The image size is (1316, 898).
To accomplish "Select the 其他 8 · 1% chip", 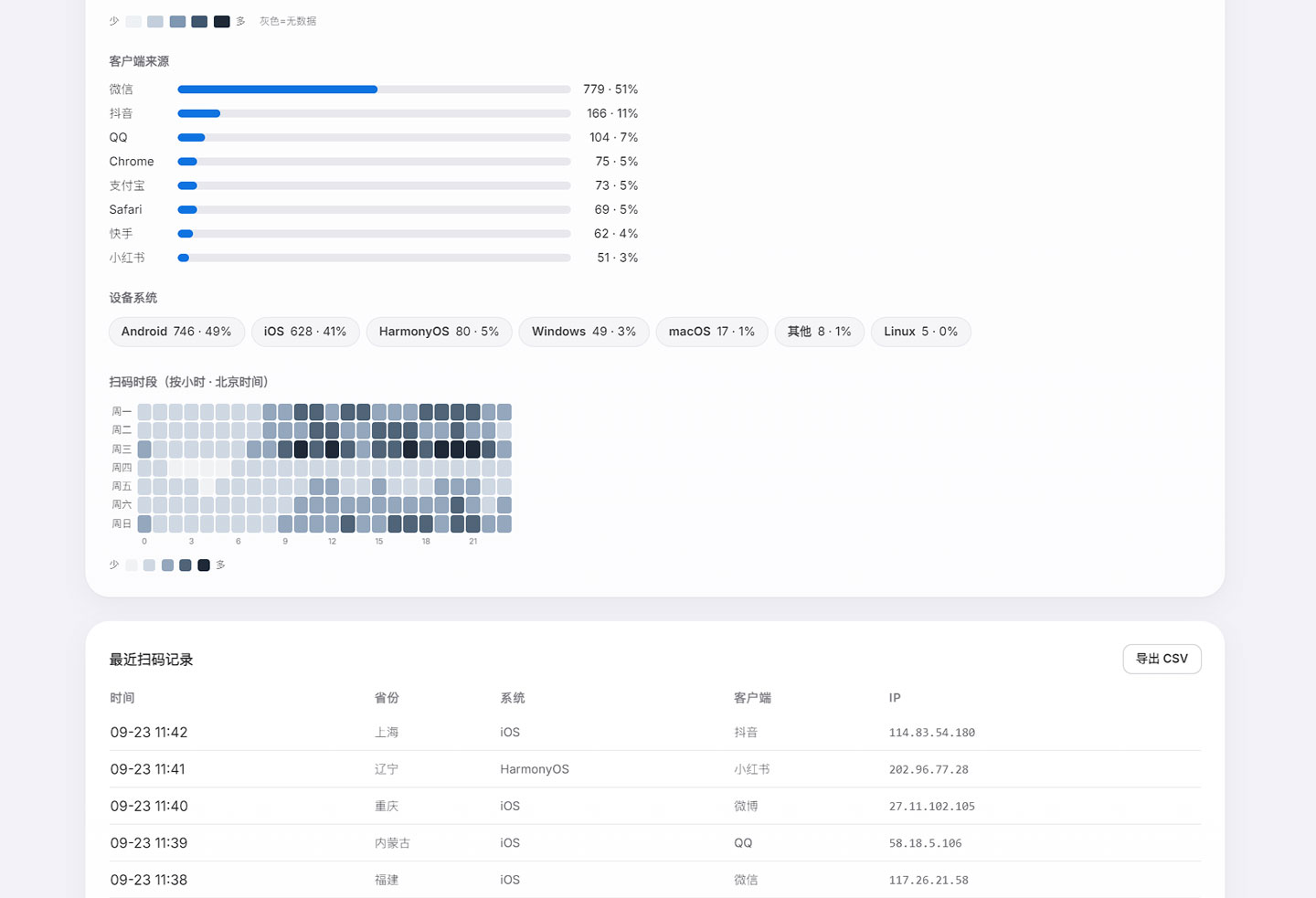I will pyautogui.click(x=819, y=332).
